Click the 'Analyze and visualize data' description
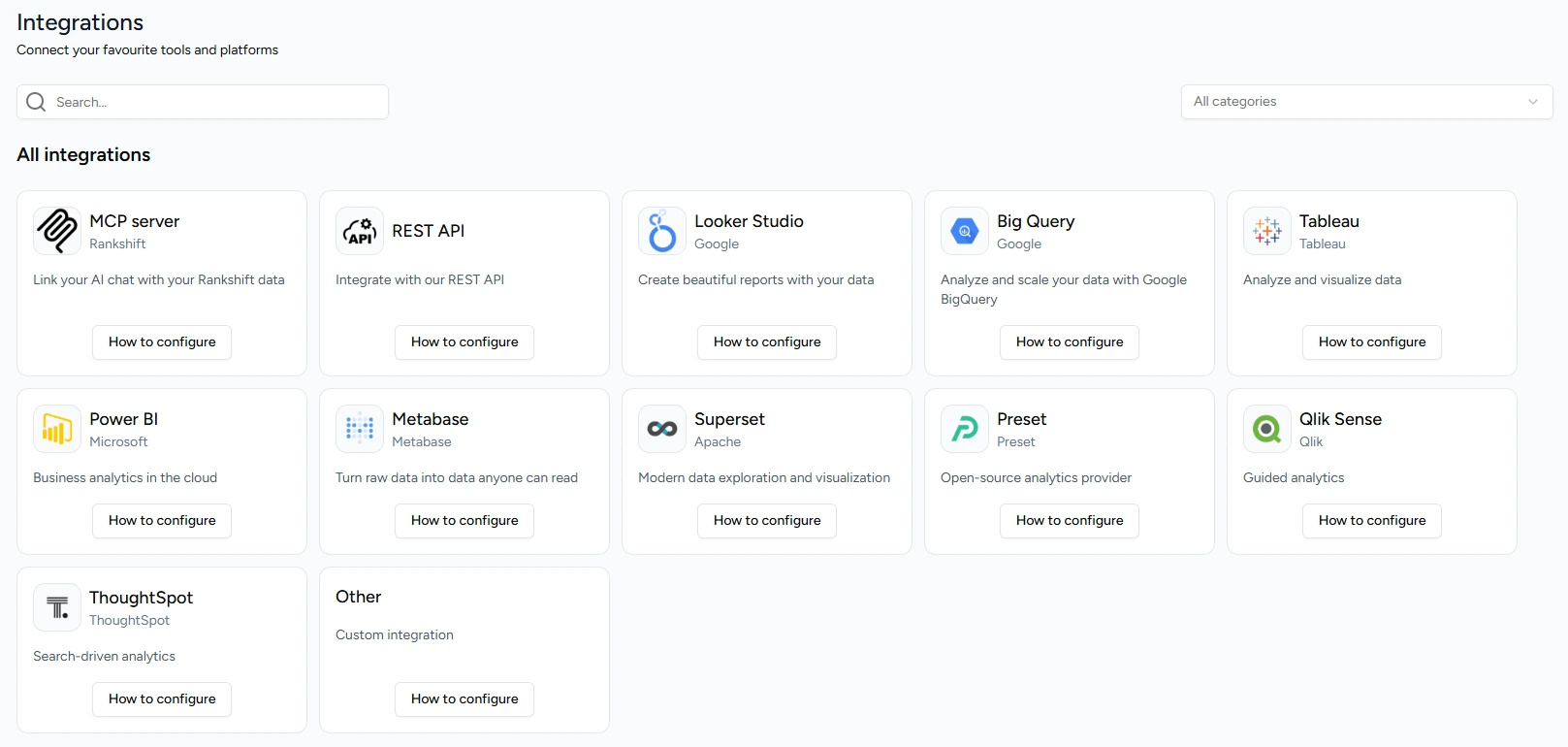Screen dimensions: 1568x747 1322,279
